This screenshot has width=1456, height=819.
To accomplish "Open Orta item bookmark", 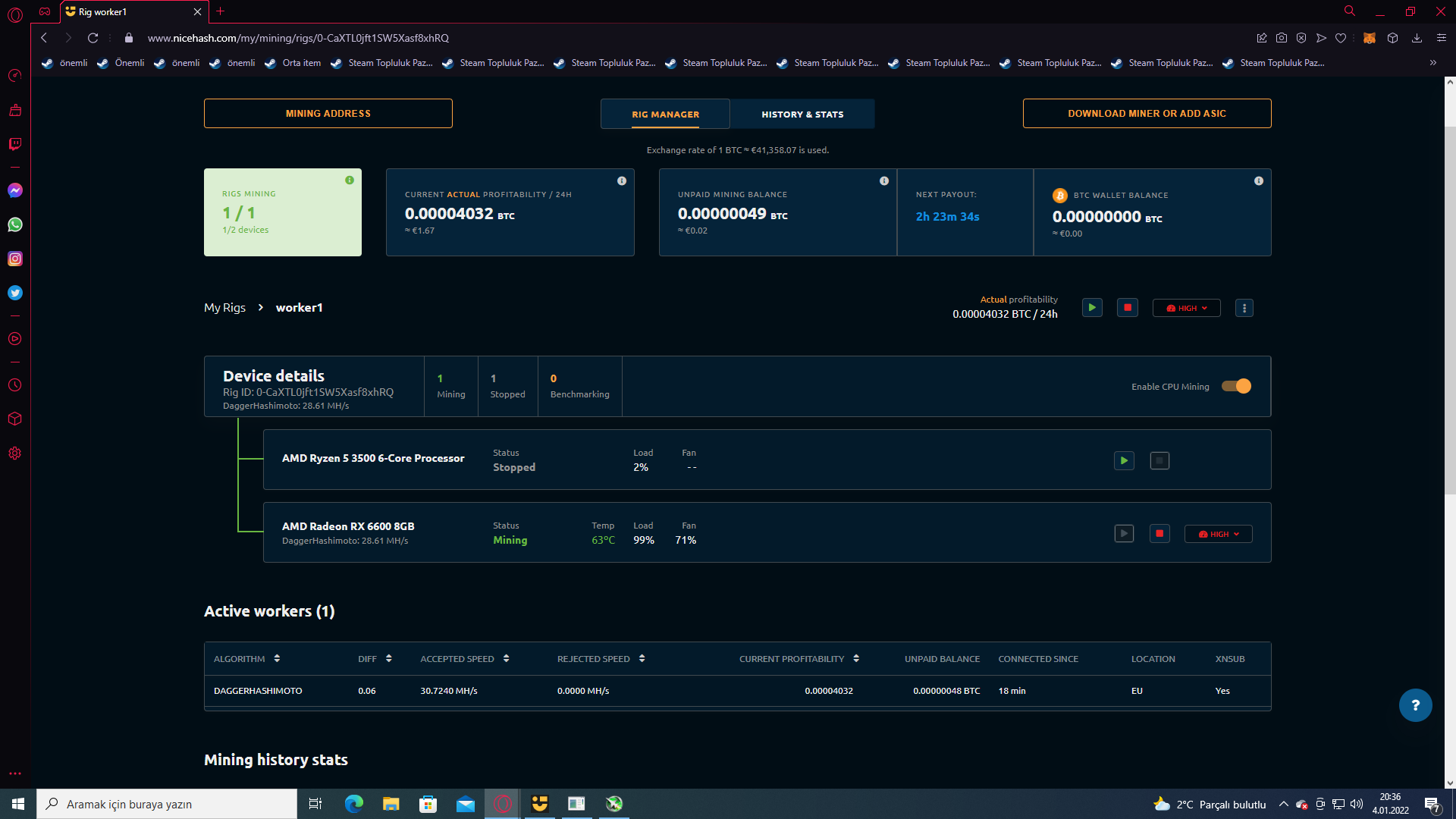I will pyautogui.click(x=293, y=63).
